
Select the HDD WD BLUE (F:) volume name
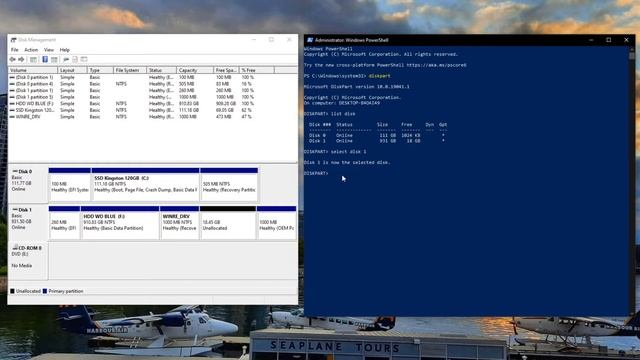(x=34, y=104)
